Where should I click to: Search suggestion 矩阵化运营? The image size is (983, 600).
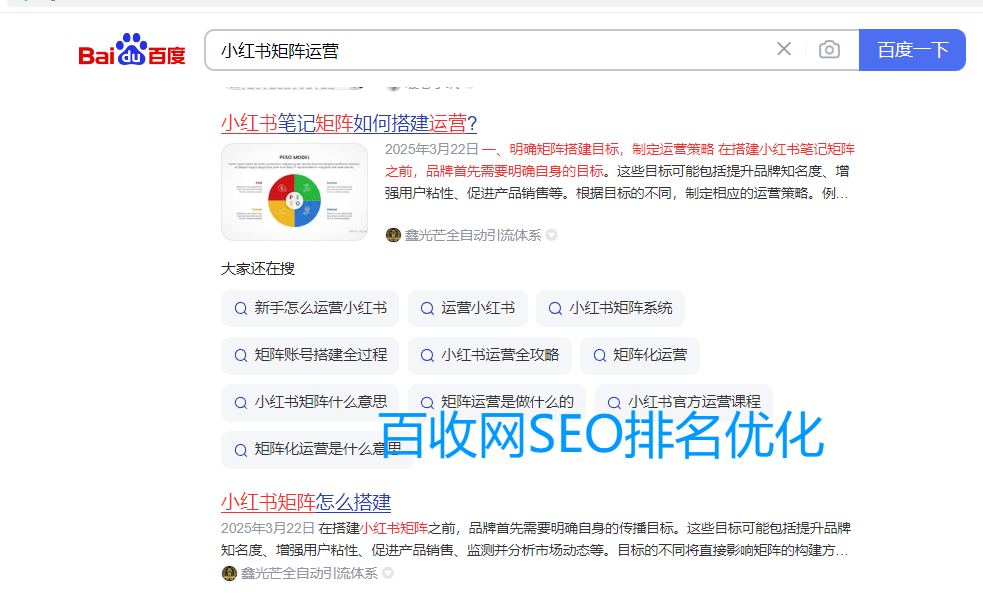pos(639,355)
